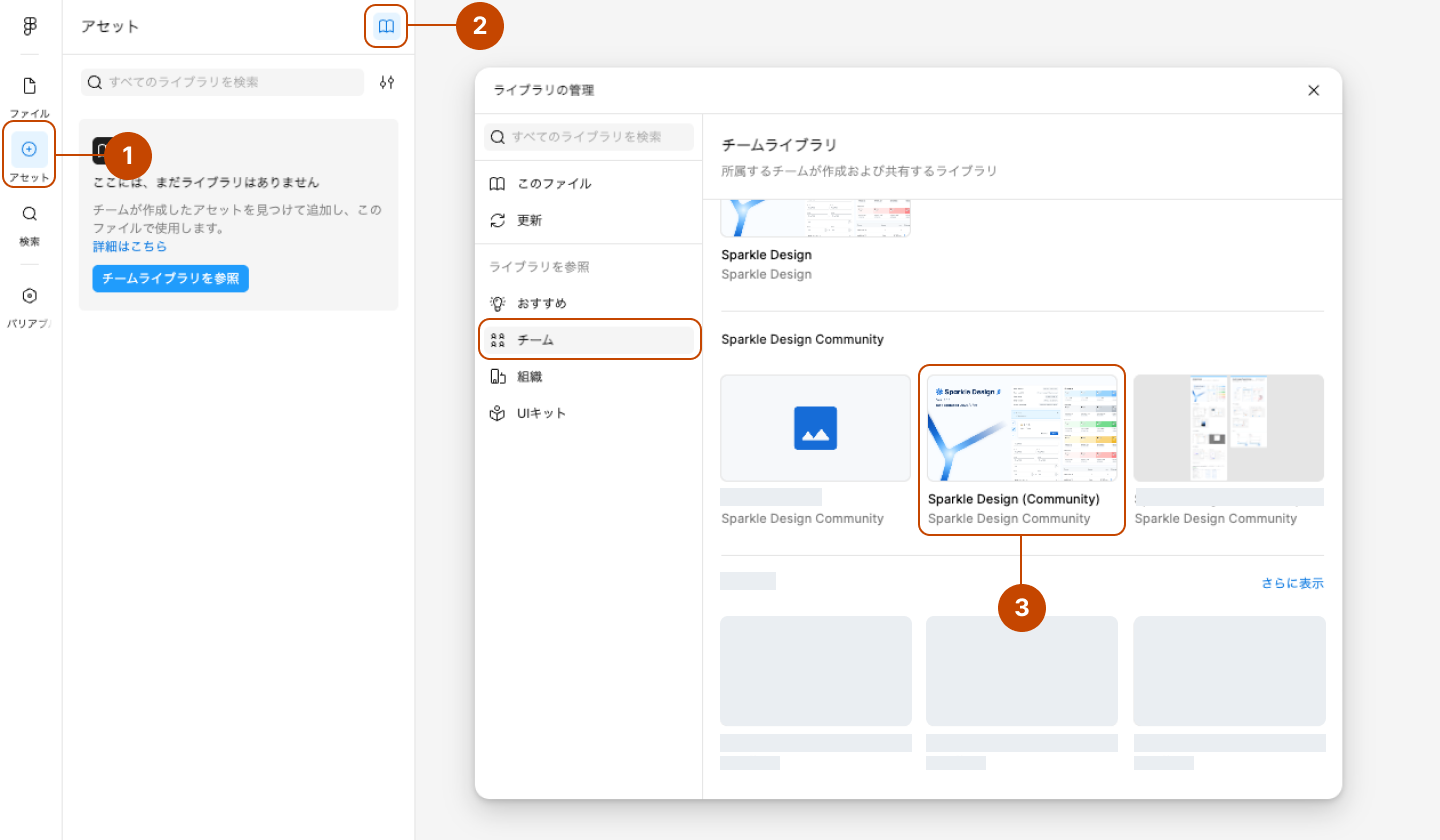
Task: Click the magnifier icon in dialog search
Action: pos(498,137)
